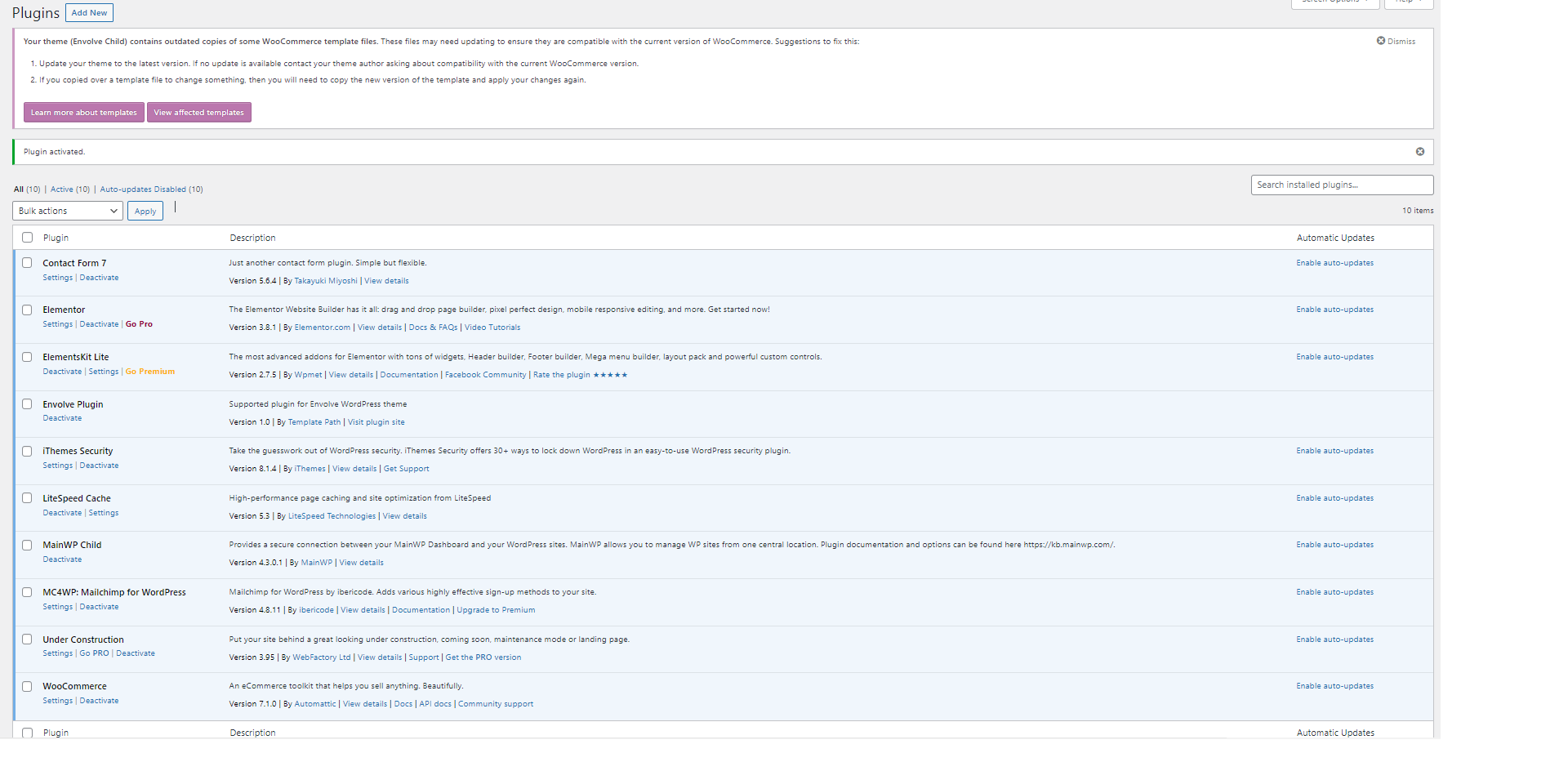This screenshot has width=1568, height=771.
Task: Open Elementor Video Tutorials link
Action: 492,328
